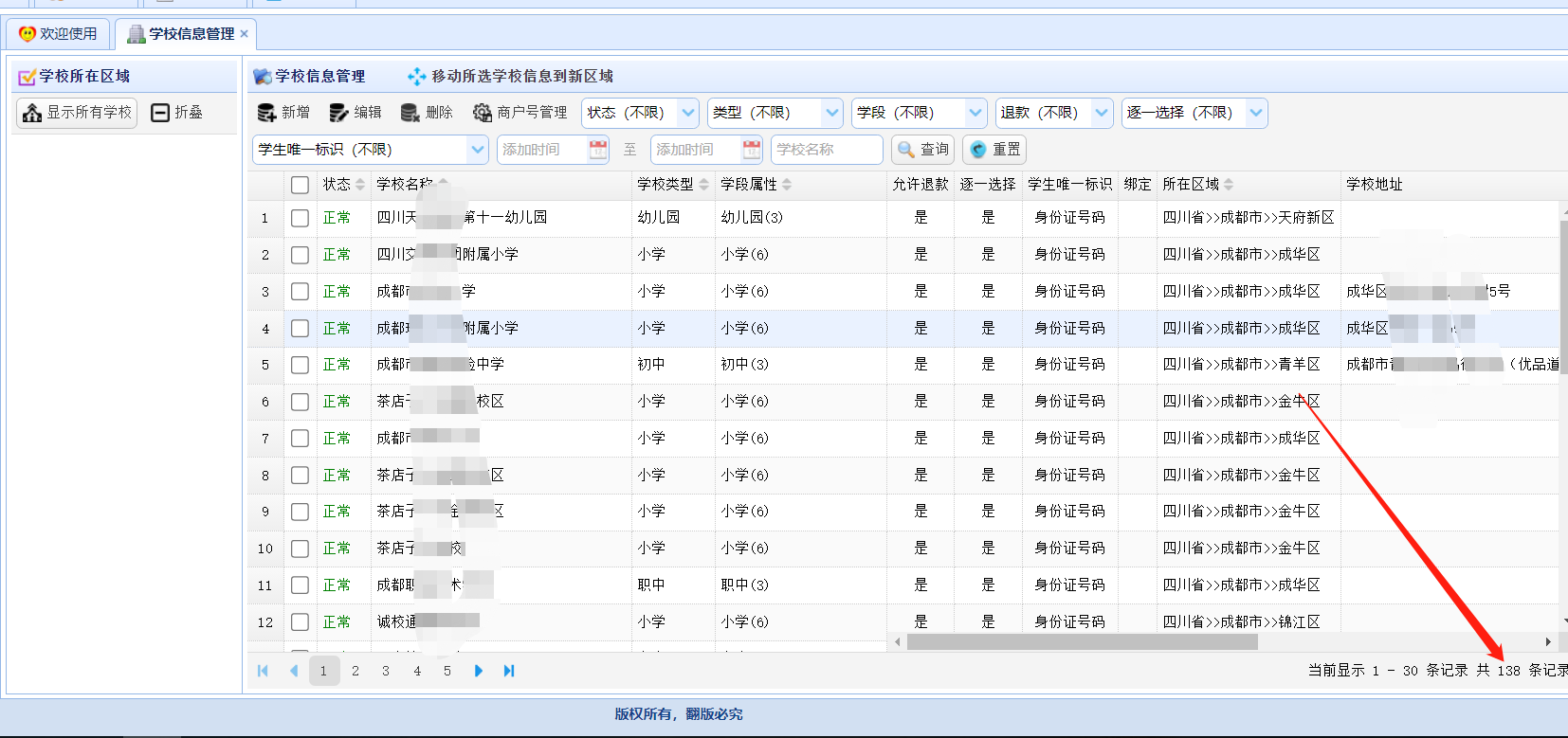1568x738 pixels.
Task: Switch to the 欢迎使用 tab
Action: 59,34
